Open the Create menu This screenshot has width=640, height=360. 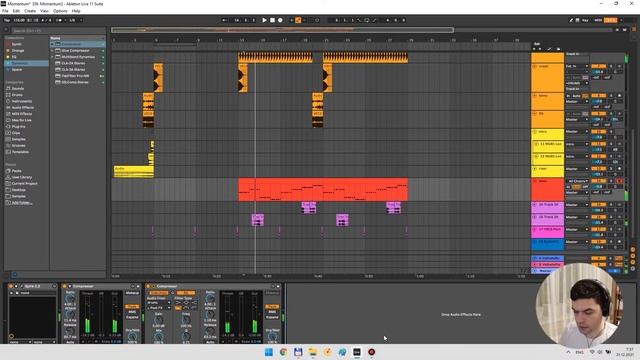pos(30,11)
